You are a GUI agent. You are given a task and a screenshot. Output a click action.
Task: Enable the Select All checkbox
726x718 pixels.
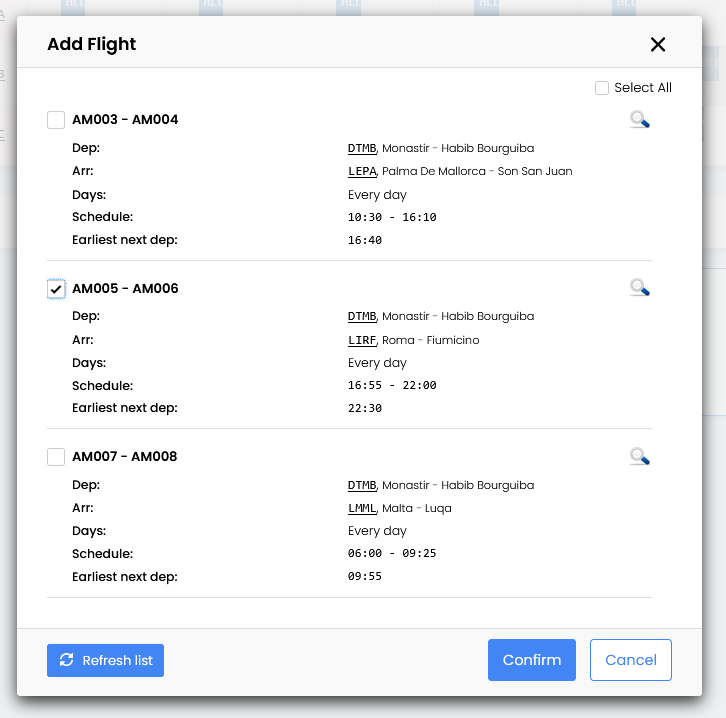coord(602,88)
